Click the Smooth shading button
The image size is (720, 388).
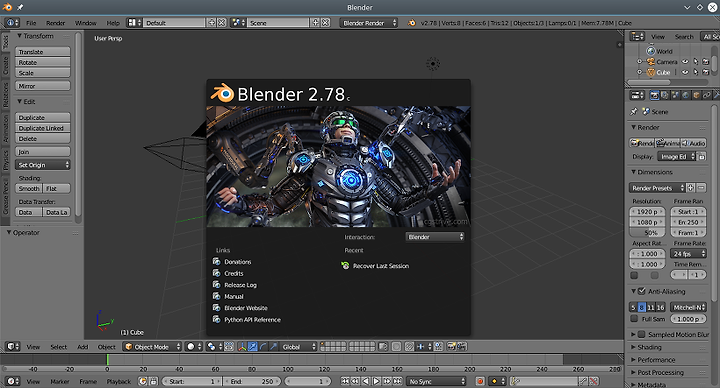[x=29, y=188]
